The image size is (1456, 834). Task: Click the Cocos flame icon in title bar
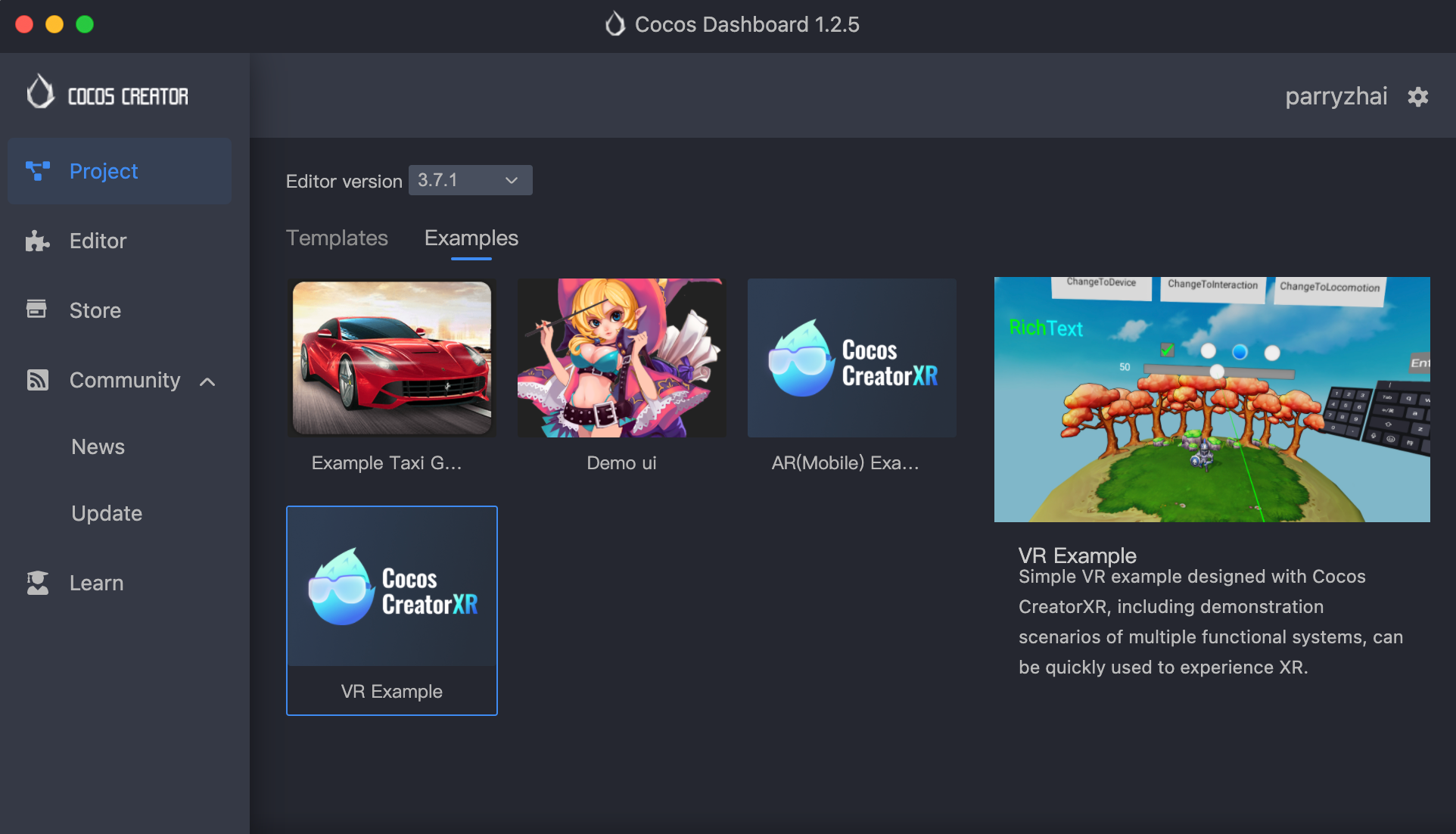click(615, 24)
